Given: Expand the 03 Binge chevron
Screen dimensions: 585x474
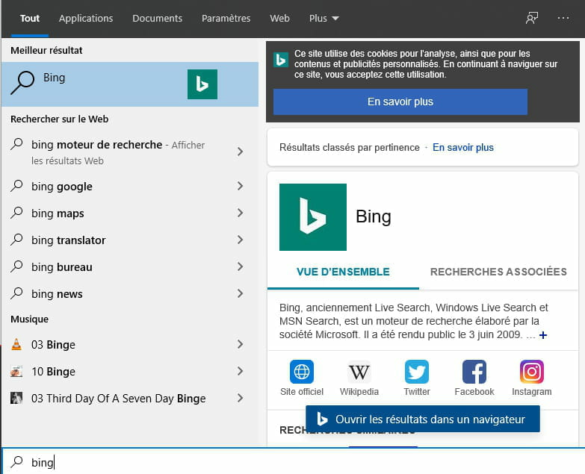Looking at the screenshot, I should point(240,344).
